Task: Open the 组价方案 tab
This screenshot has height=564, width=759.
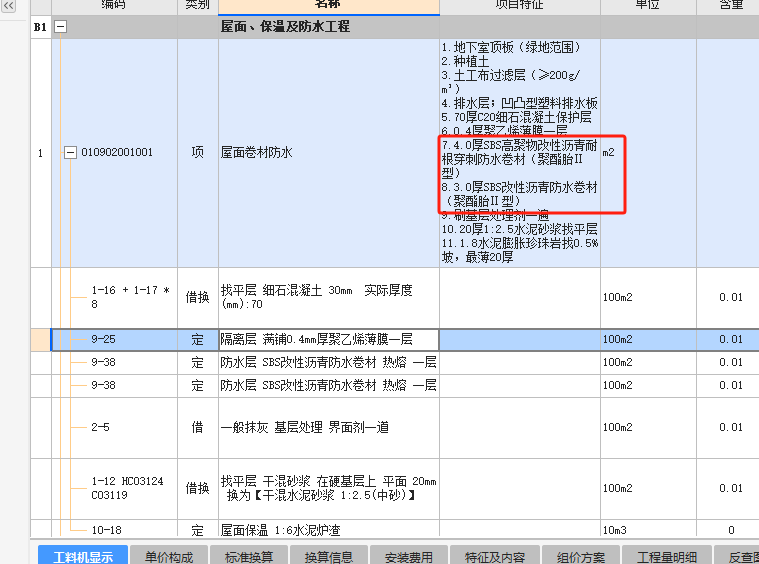Action: coord(580,556)
